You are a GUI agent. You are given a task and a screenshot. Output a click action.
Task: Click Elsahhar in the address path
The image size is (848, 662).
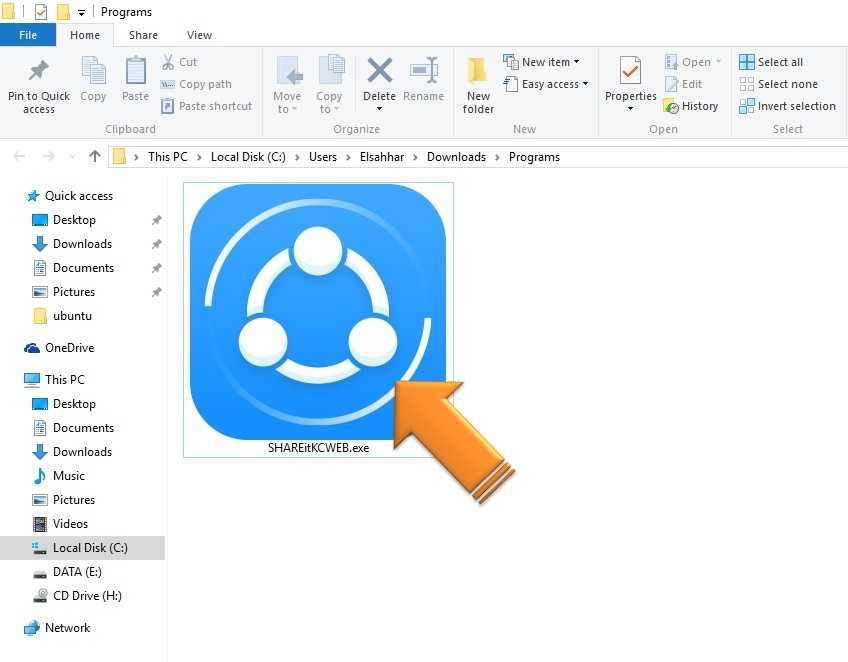[382, 157]
